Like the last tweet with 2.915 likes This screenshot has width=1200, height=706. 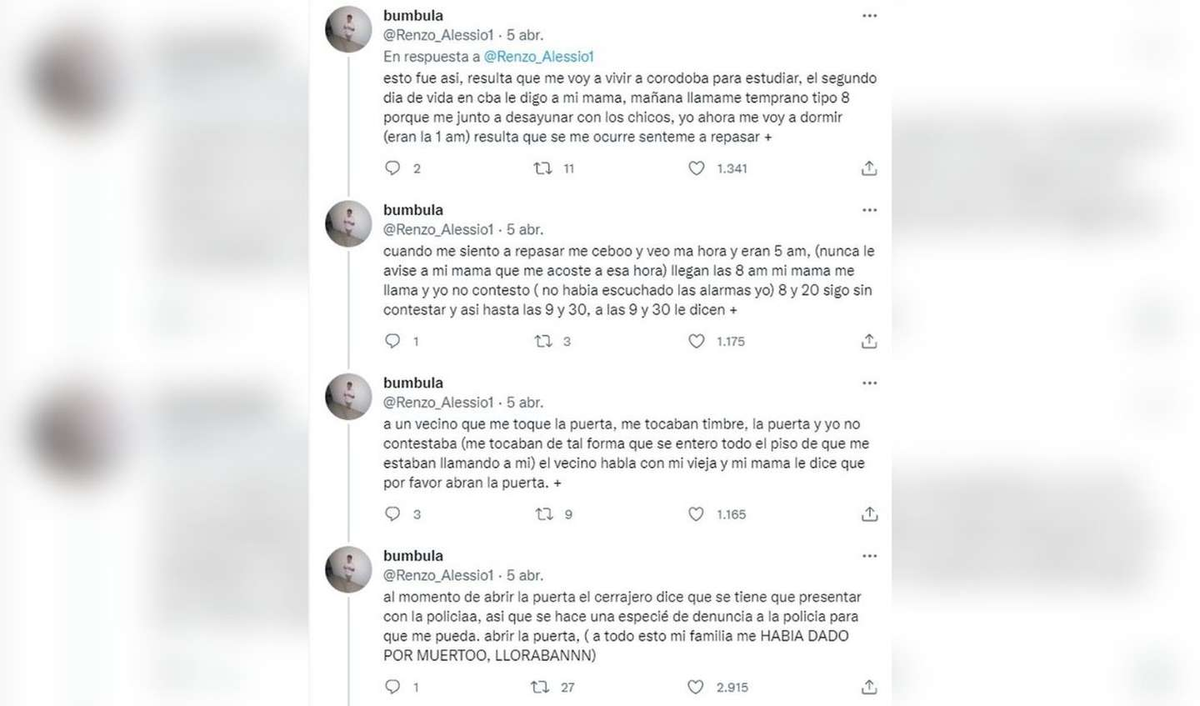696,687
